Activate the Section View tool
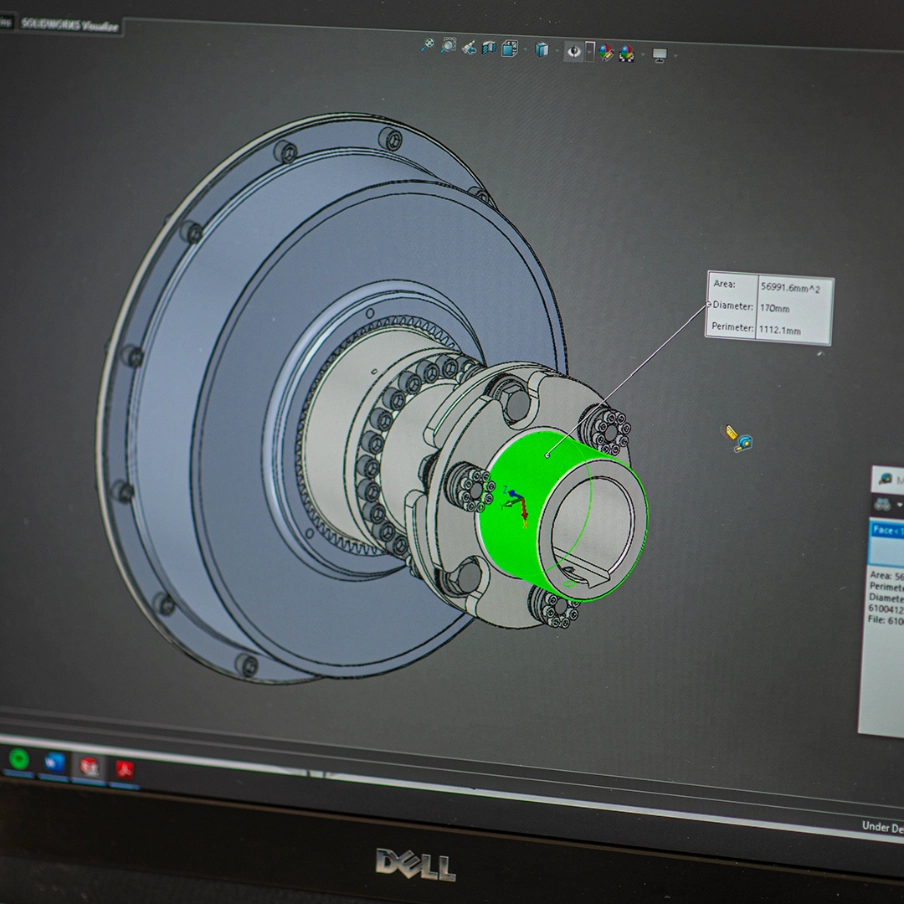 (489, 48)
